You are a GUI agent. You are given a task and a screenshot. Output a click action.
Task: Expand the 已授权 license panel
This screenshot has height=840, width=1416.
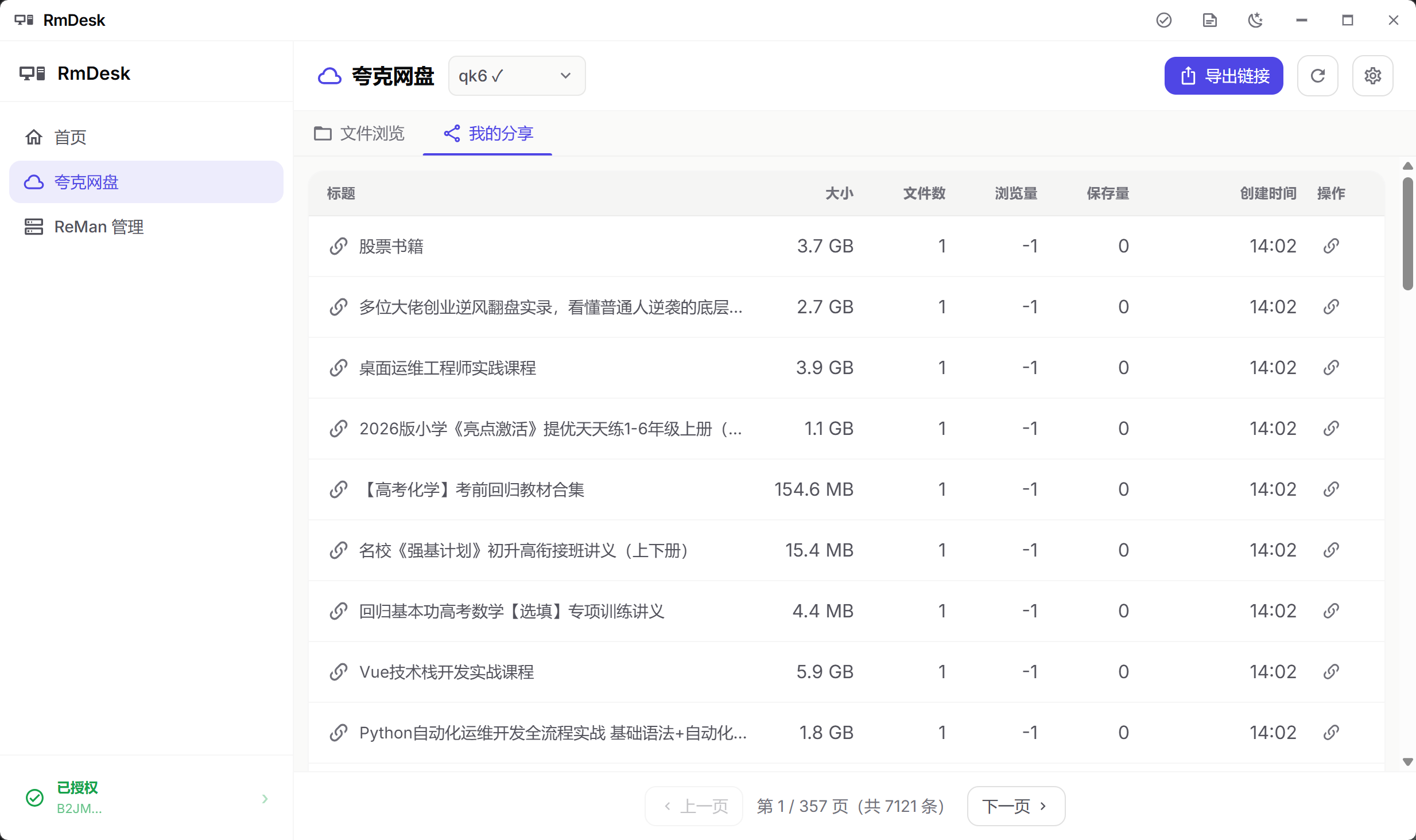[x=146, y=798]
